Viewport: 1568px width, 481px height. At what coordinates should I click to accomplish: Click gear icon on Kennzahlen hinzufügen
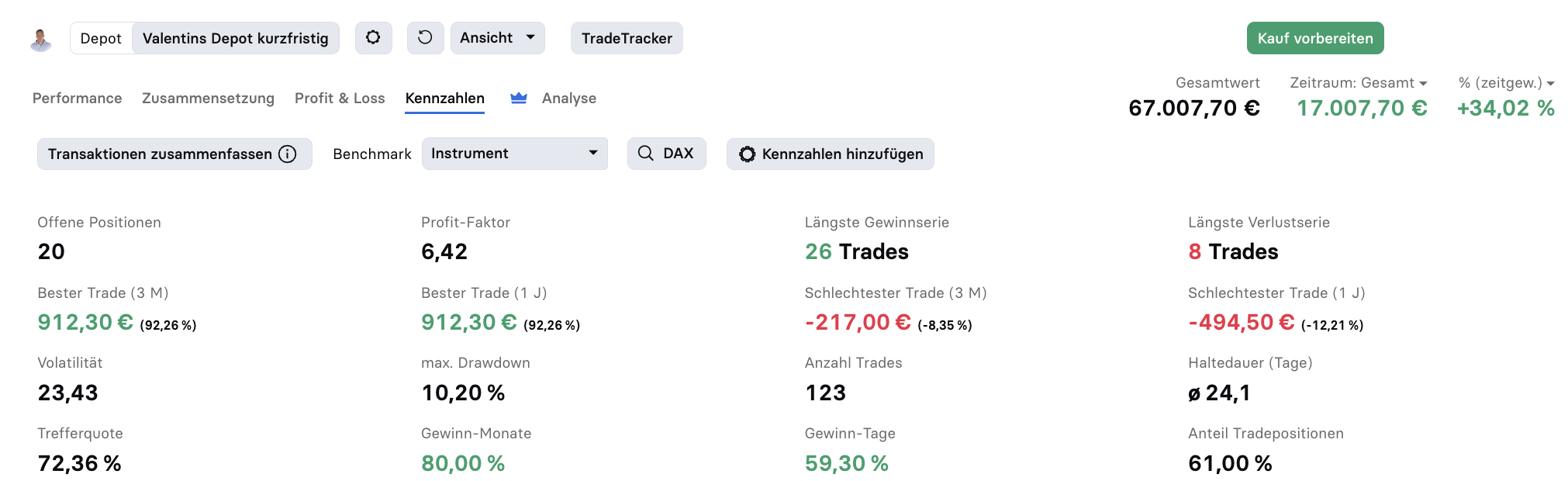click(x=747, y=154)
